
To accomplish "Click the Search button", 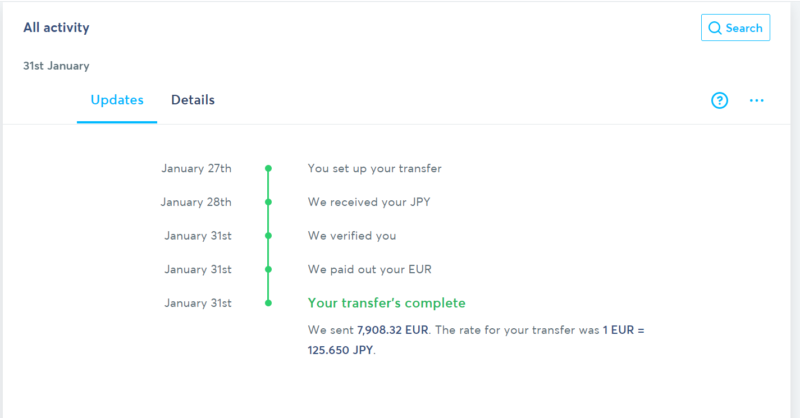I will pos(735,28).
